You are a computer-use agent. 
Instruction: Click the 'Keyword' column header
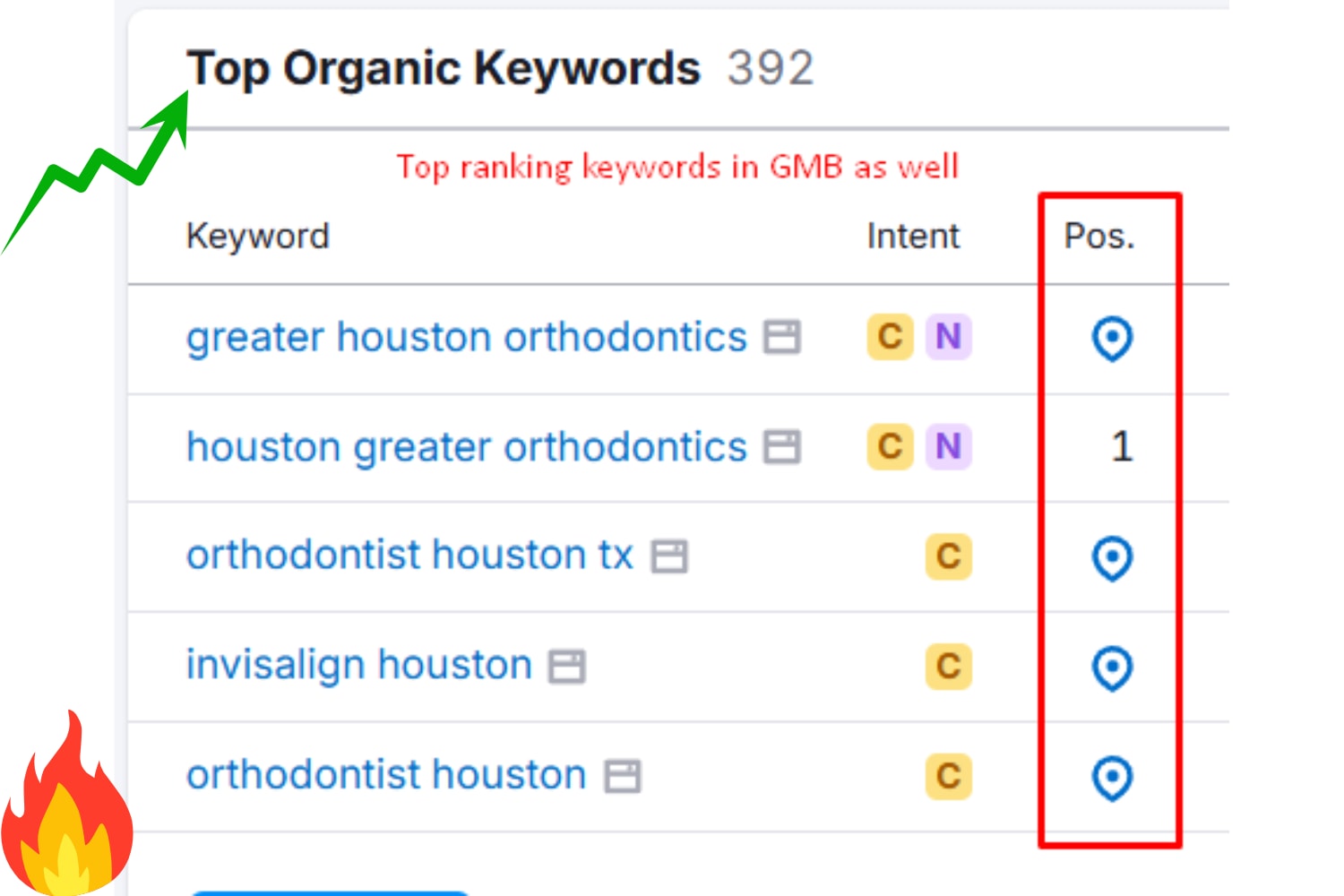258,237
